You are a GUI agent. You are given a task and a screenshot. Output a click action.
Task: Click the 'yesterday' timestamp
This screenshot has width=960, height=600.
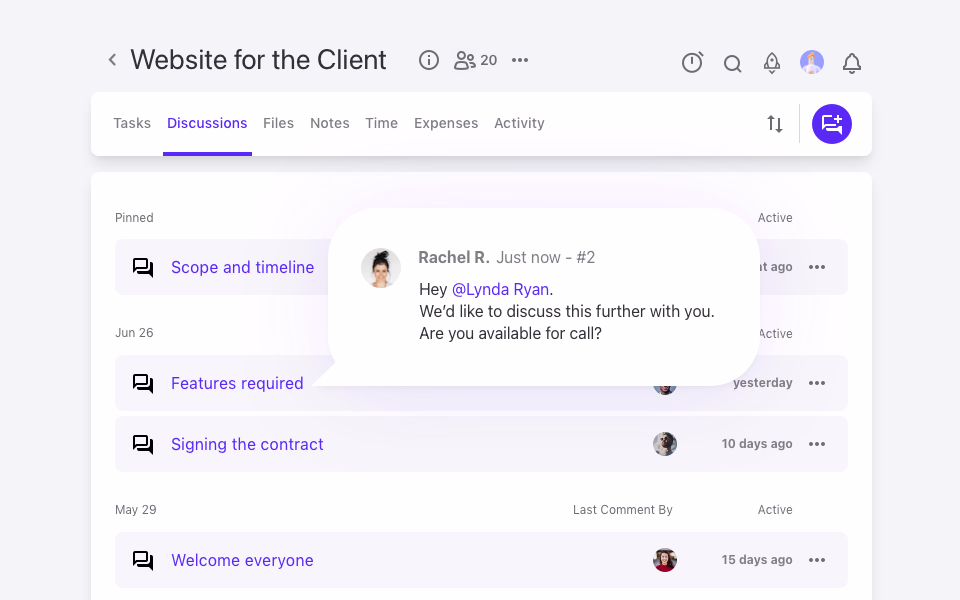pos(763,383)
